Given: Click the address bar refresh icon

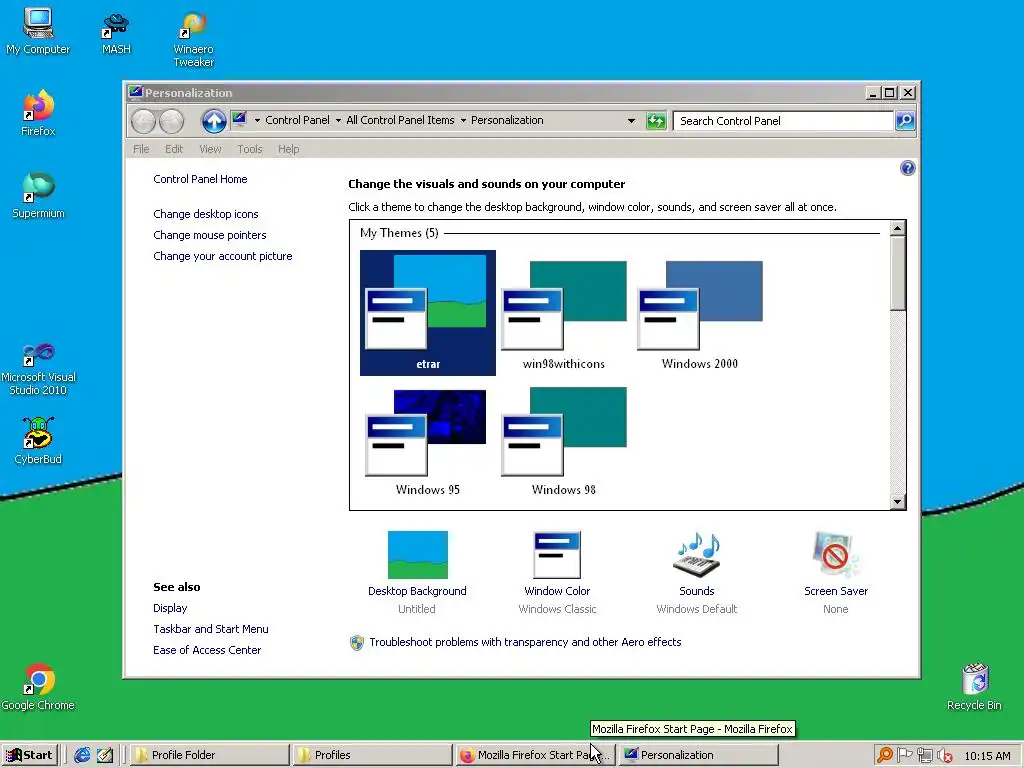Looking at the screenshot, I should point(656,121).
